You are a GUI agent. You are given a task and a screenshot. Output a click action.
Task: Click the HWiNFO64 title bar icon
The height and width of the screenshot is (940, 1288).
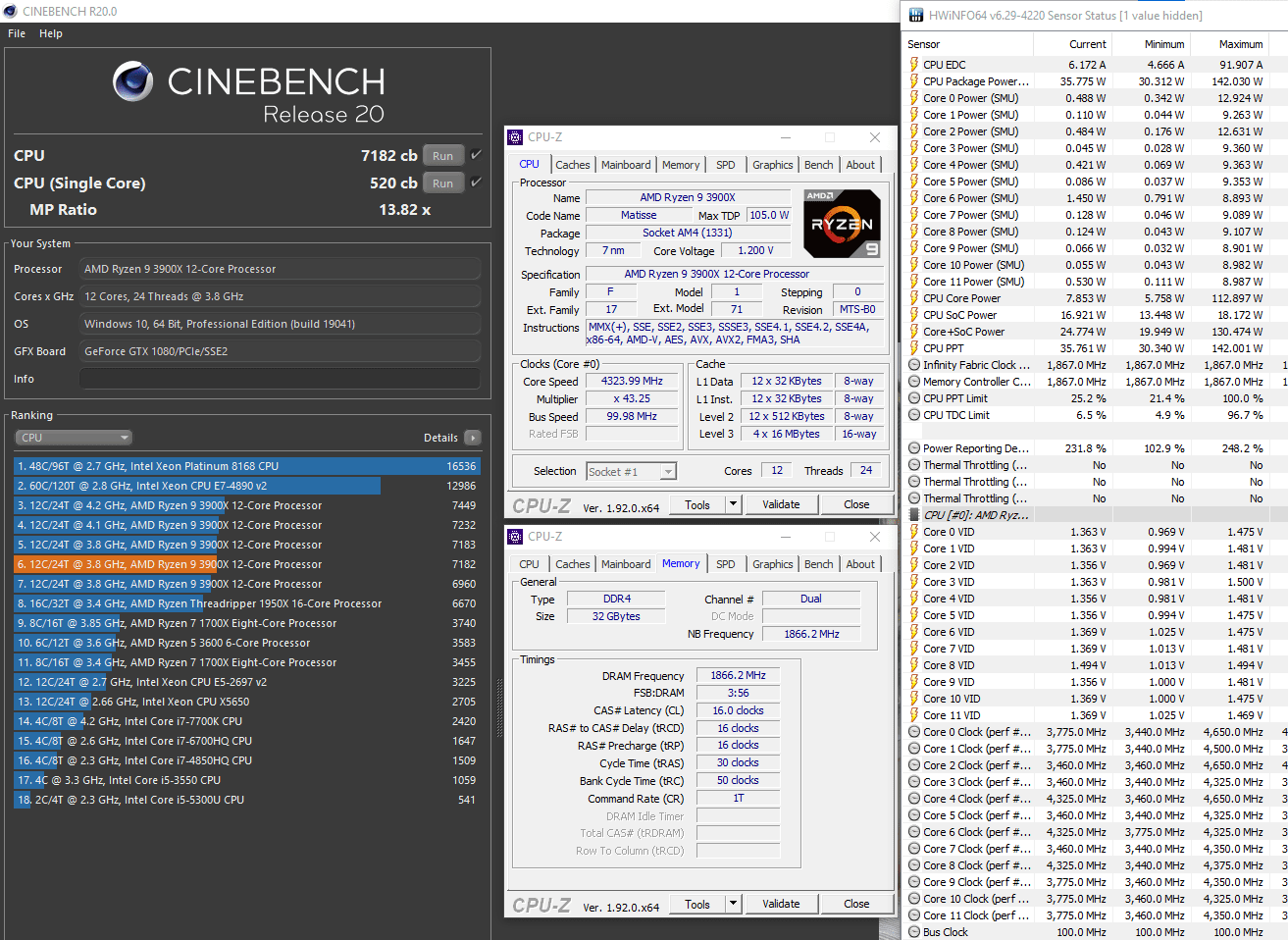coord(916,15)
